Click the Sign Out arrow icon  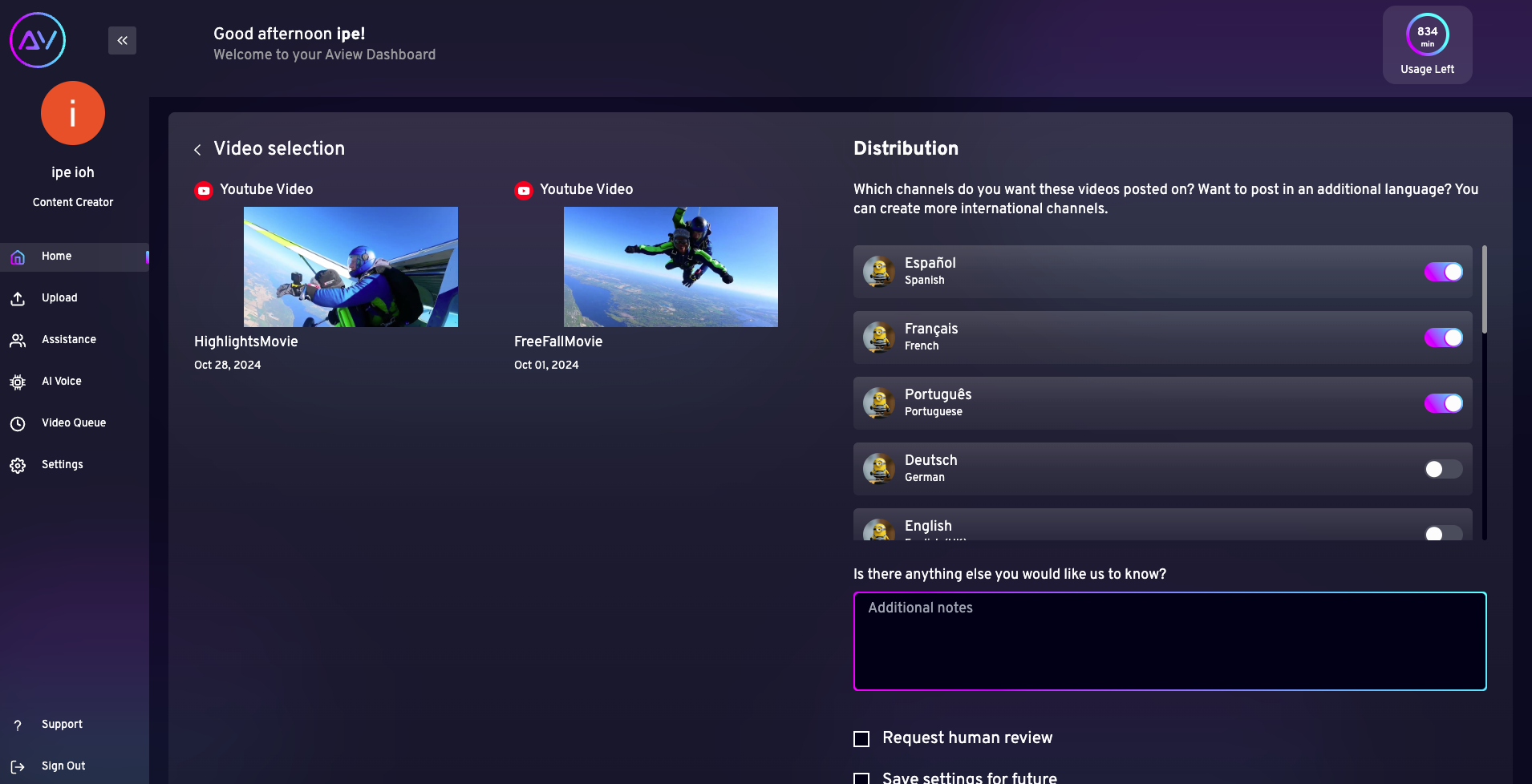coord(18,766)
